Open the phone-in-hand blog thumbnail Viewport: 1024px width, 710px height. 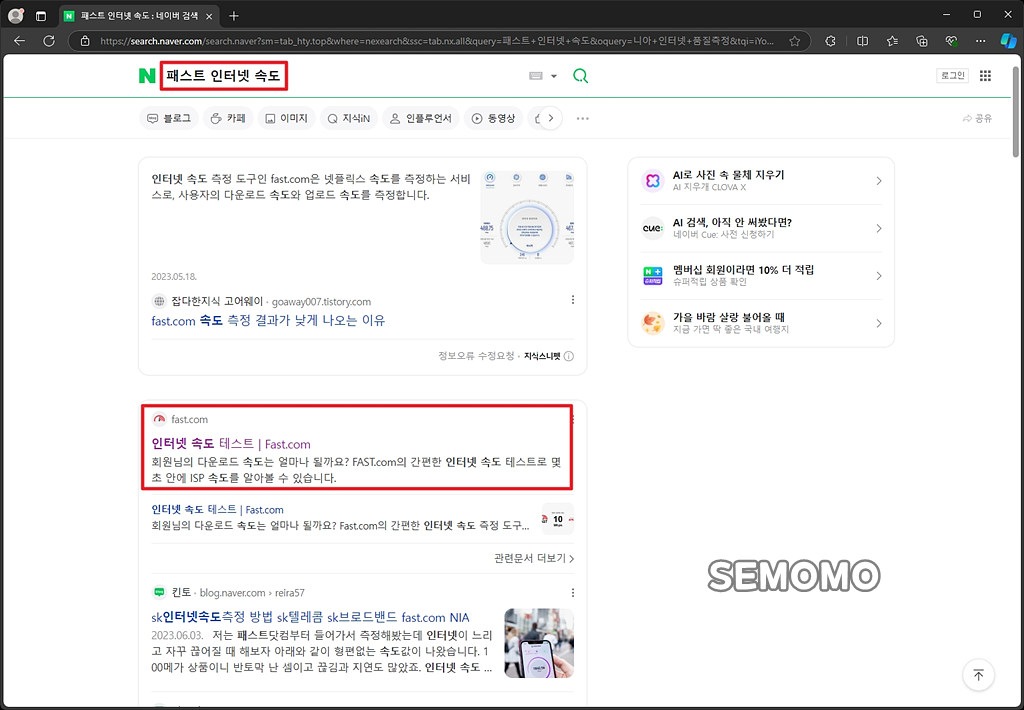click(x=539, y=643)
